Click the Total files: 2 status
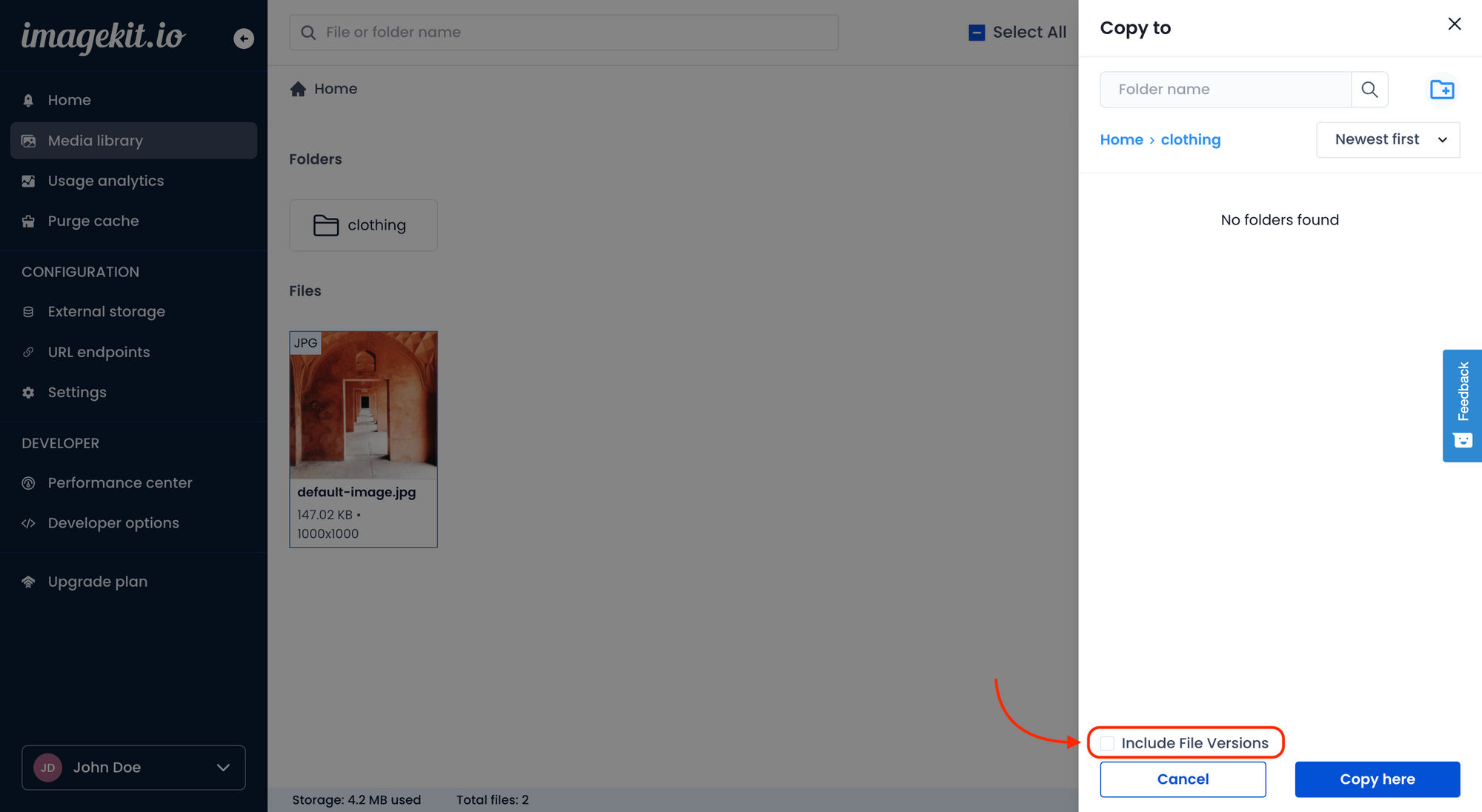Image resolution: width=1482 pixels, height=812 pixels. pos(493,800)
